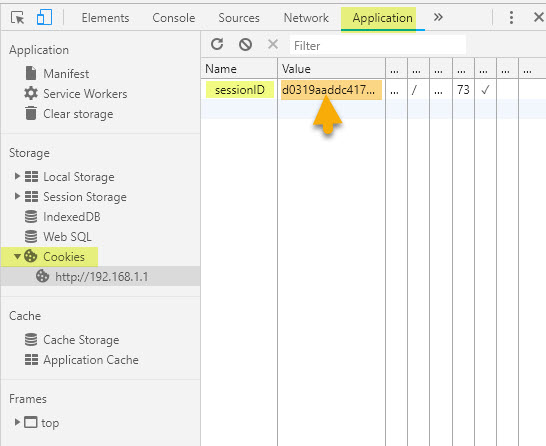Viewport: 546px width, 446px height.
Task: Open the Elements tab
Action: (105, 18)
